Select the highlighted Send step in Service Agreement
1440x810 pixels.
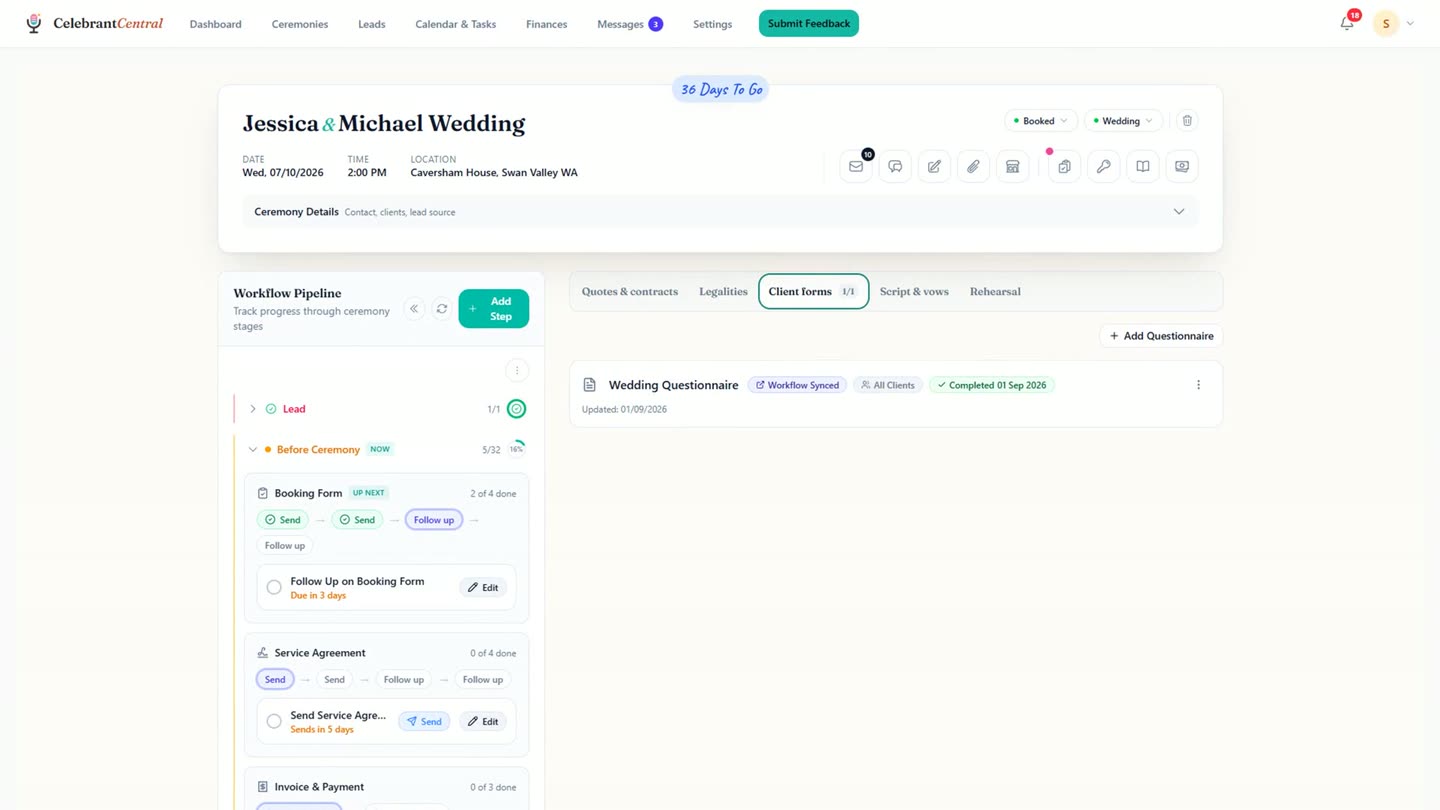[275, 680]
